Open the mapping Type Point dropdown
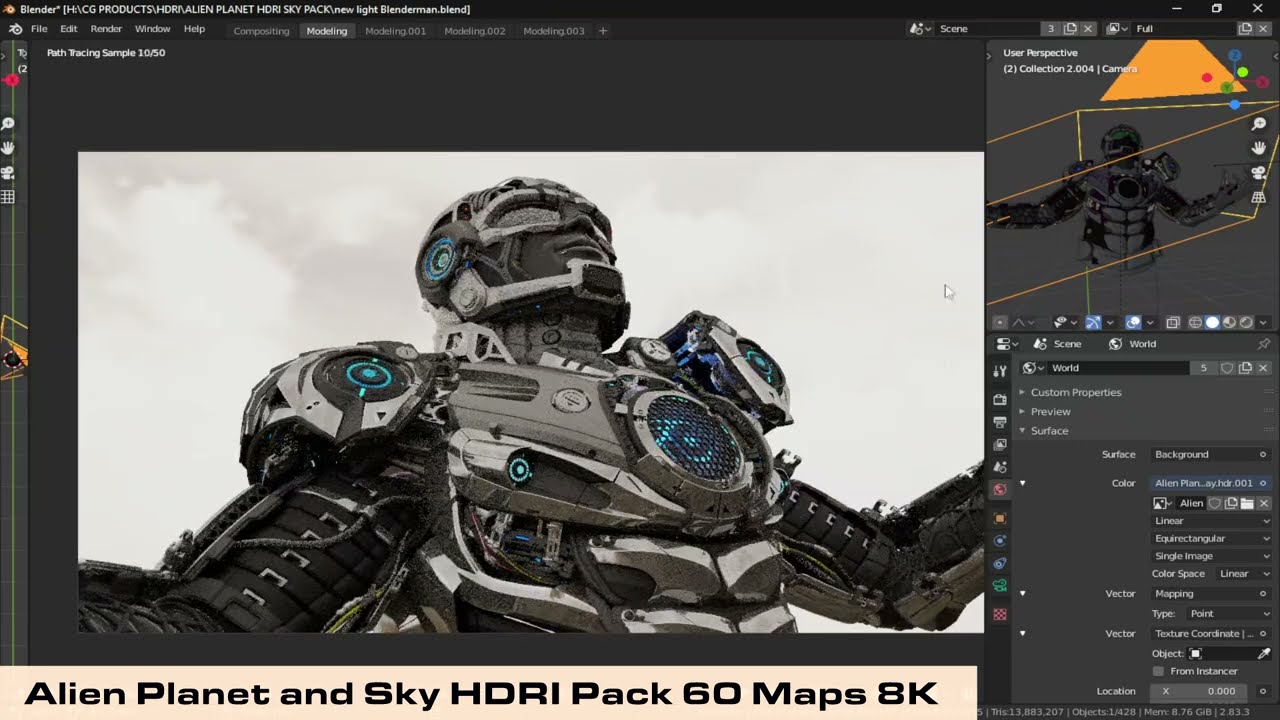 pos(1229,613)
